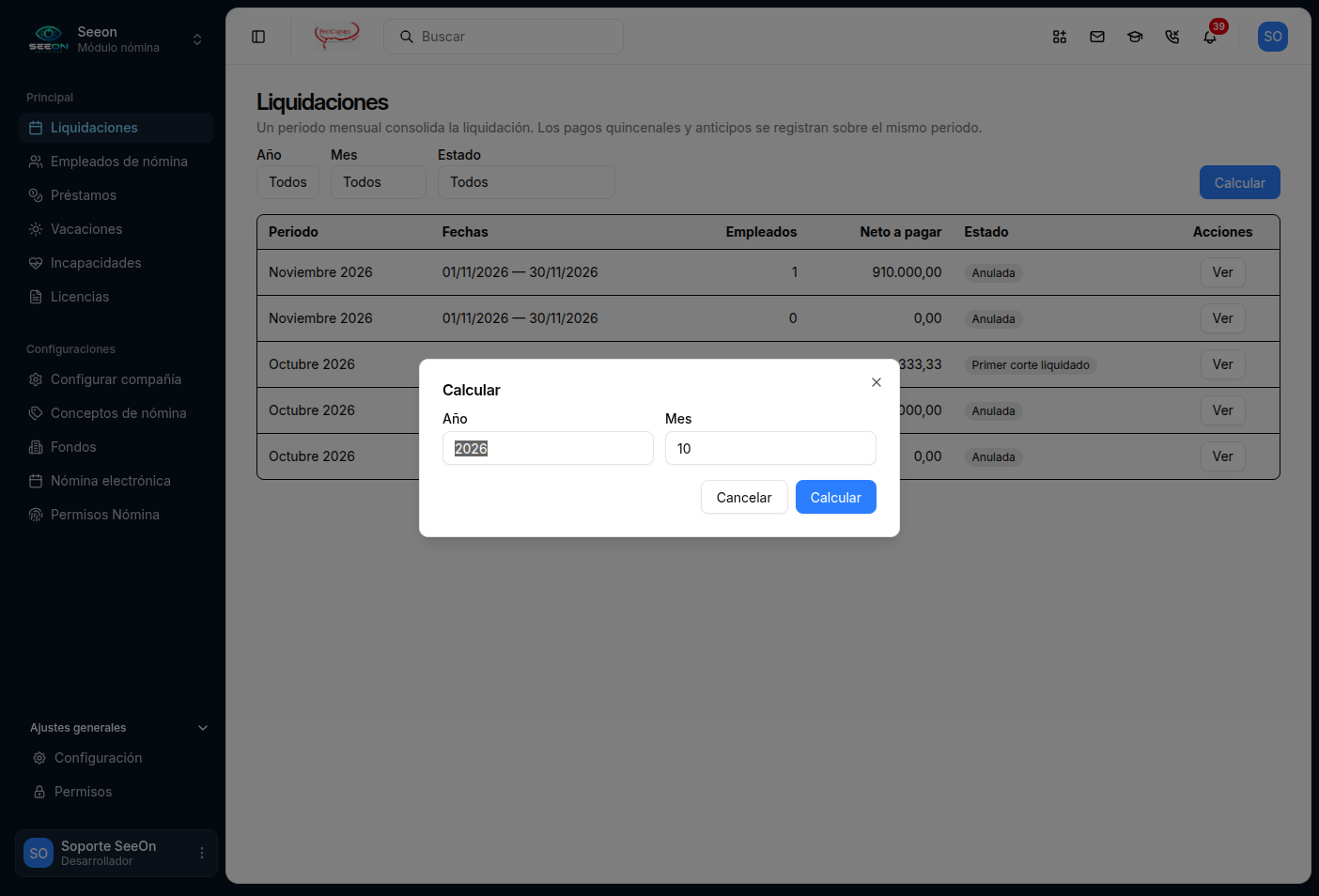Open the apps grid icon in header
Viewport: 1319px width, 896px height.
point(1060,37)
